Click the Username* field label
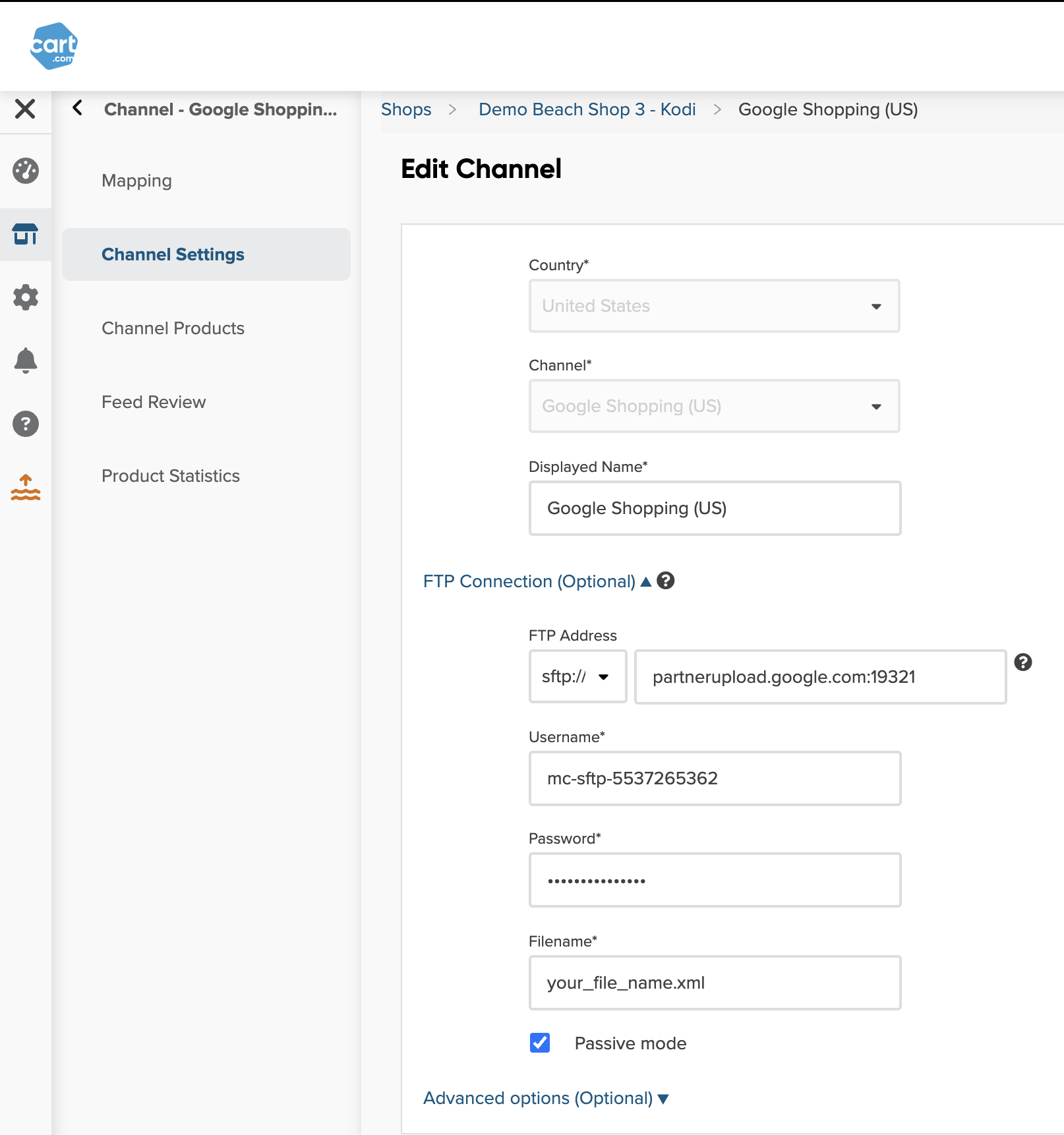The height and width of the screenshot is (1135, 1064). tap(567, 737)
